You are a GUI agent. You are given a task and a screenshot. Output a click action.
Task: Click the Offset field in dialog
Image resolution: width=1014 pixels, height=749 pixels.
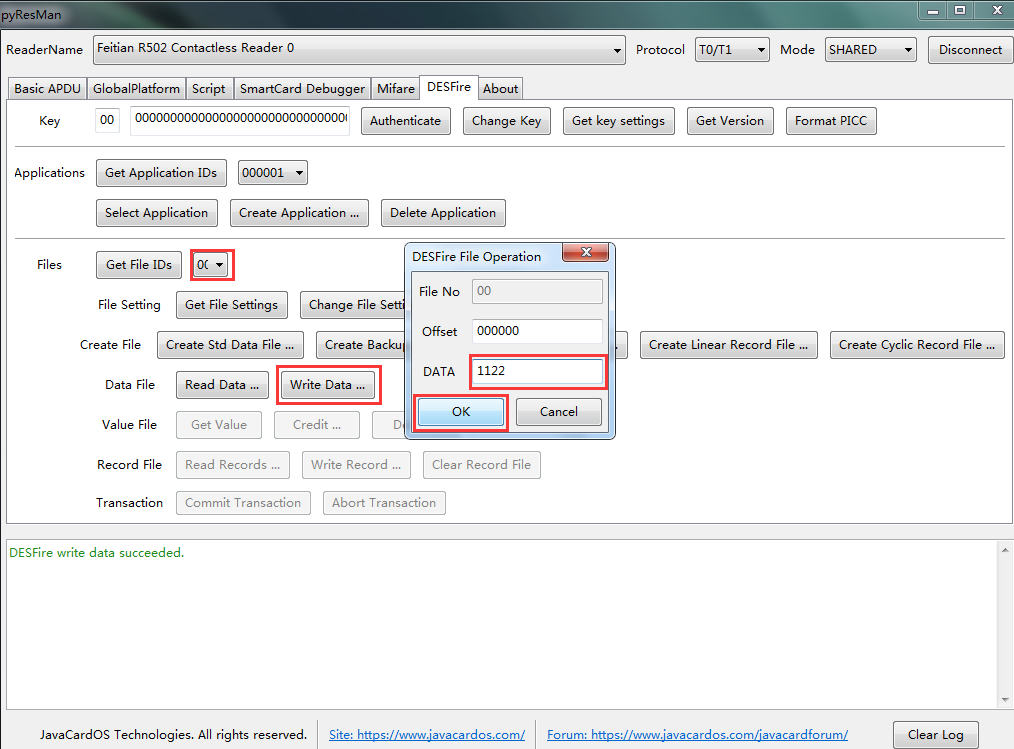coord(537,331)
